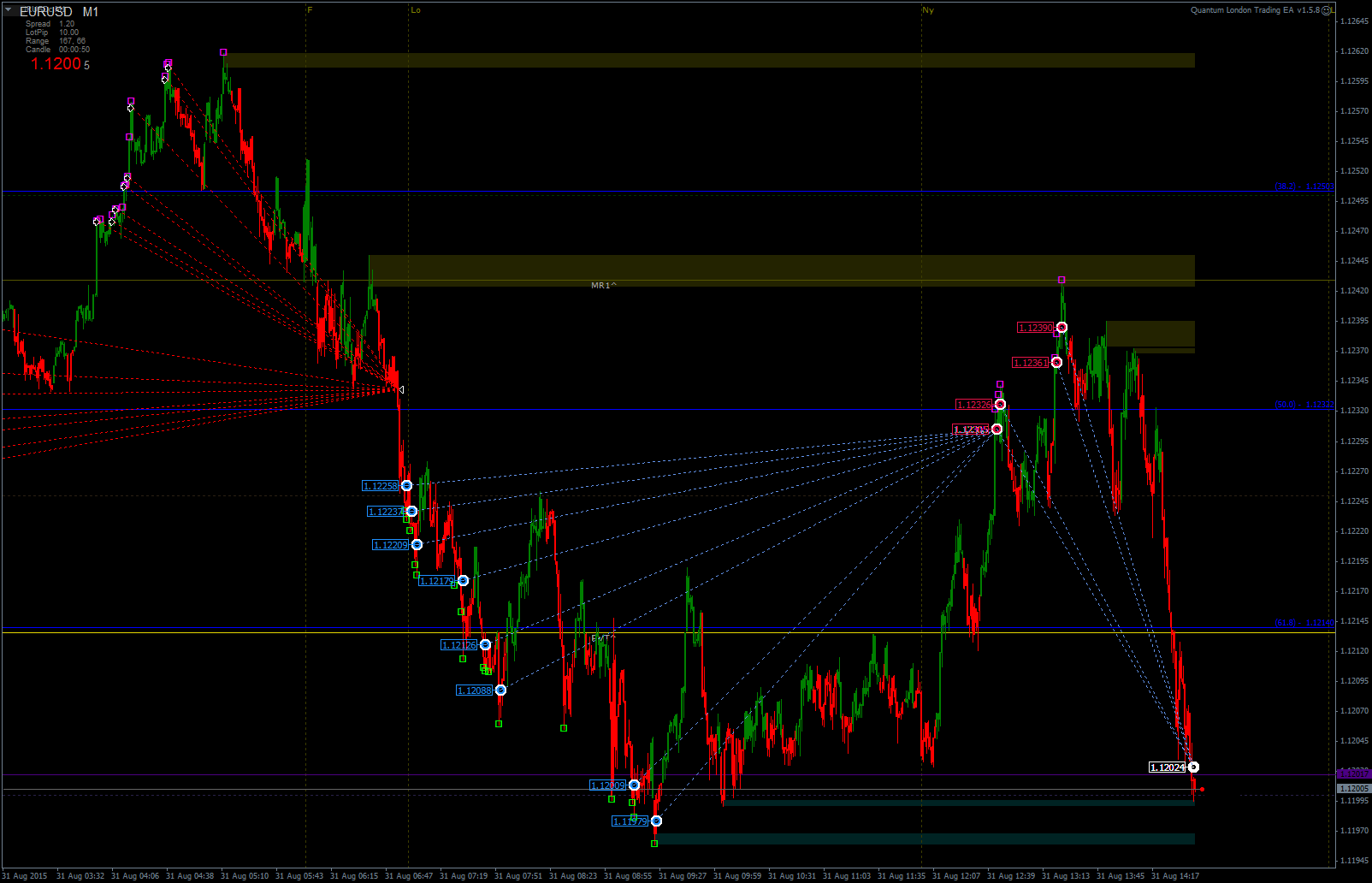Select the Spread 1.20 info line
The image size is (1372, 883).
click(x=50, y=24)
